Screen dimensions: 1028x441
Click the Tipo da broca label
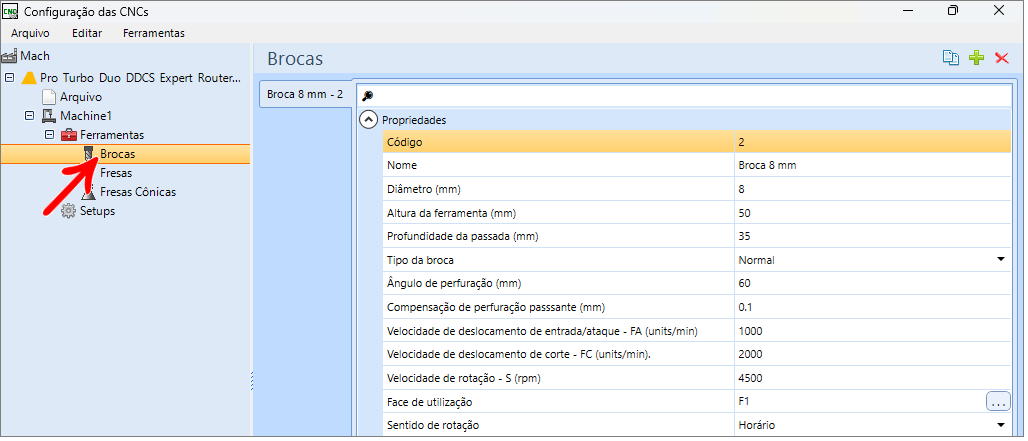420,260
